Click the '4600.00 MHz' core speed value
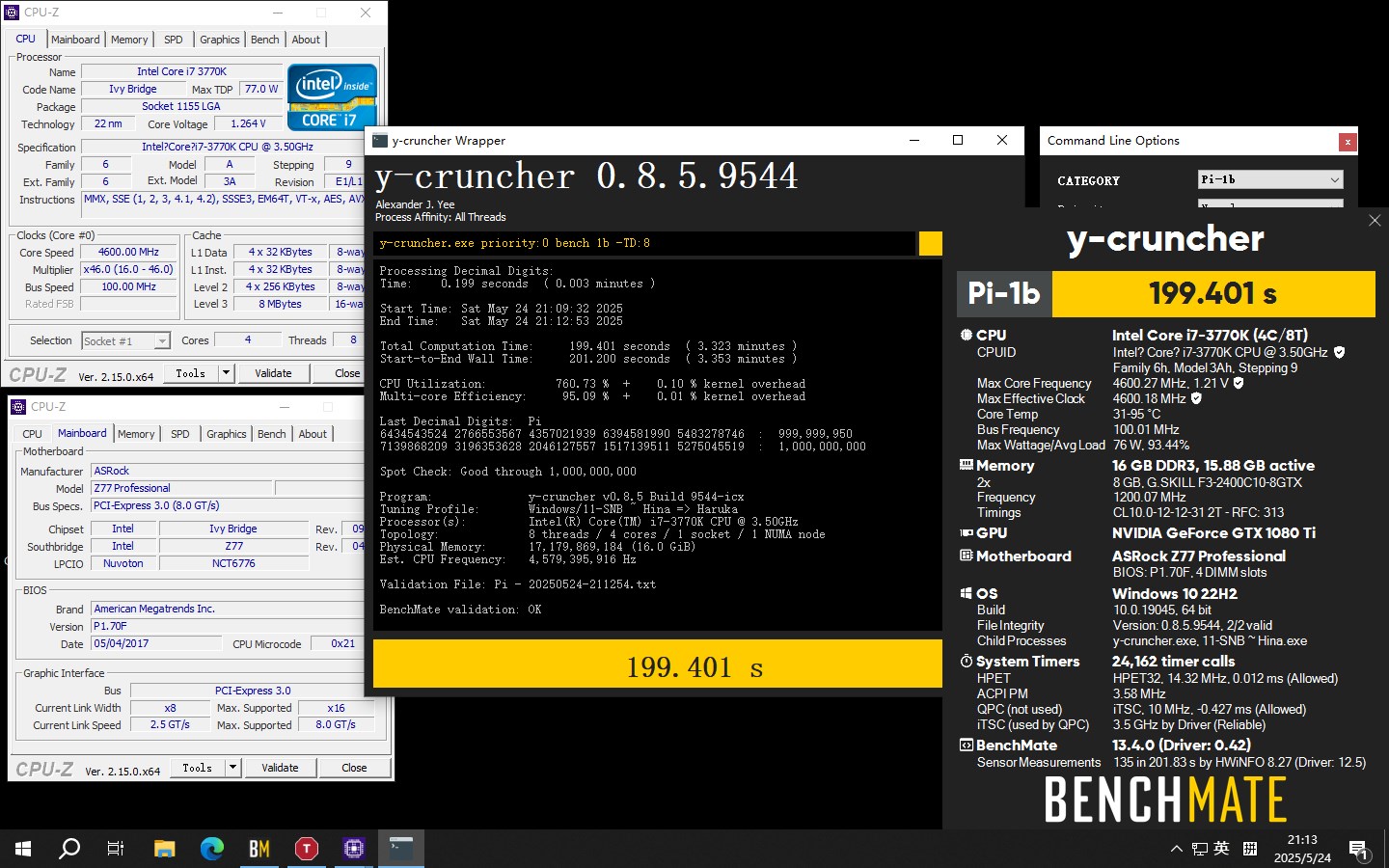This screenshot has height=868, width=1389. tap(128, 252)
